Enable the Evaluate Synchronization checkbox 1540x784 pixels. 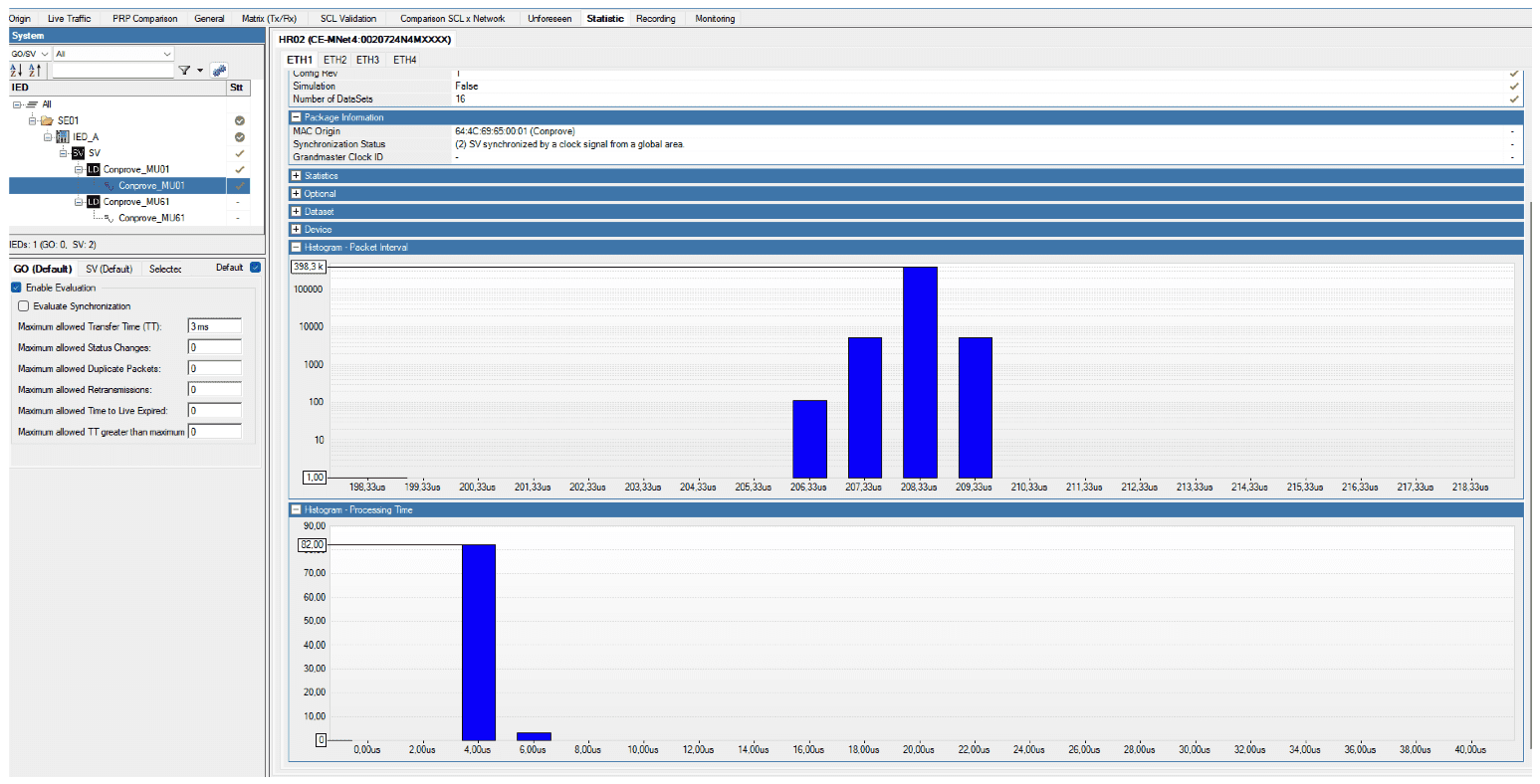point(24,306)
